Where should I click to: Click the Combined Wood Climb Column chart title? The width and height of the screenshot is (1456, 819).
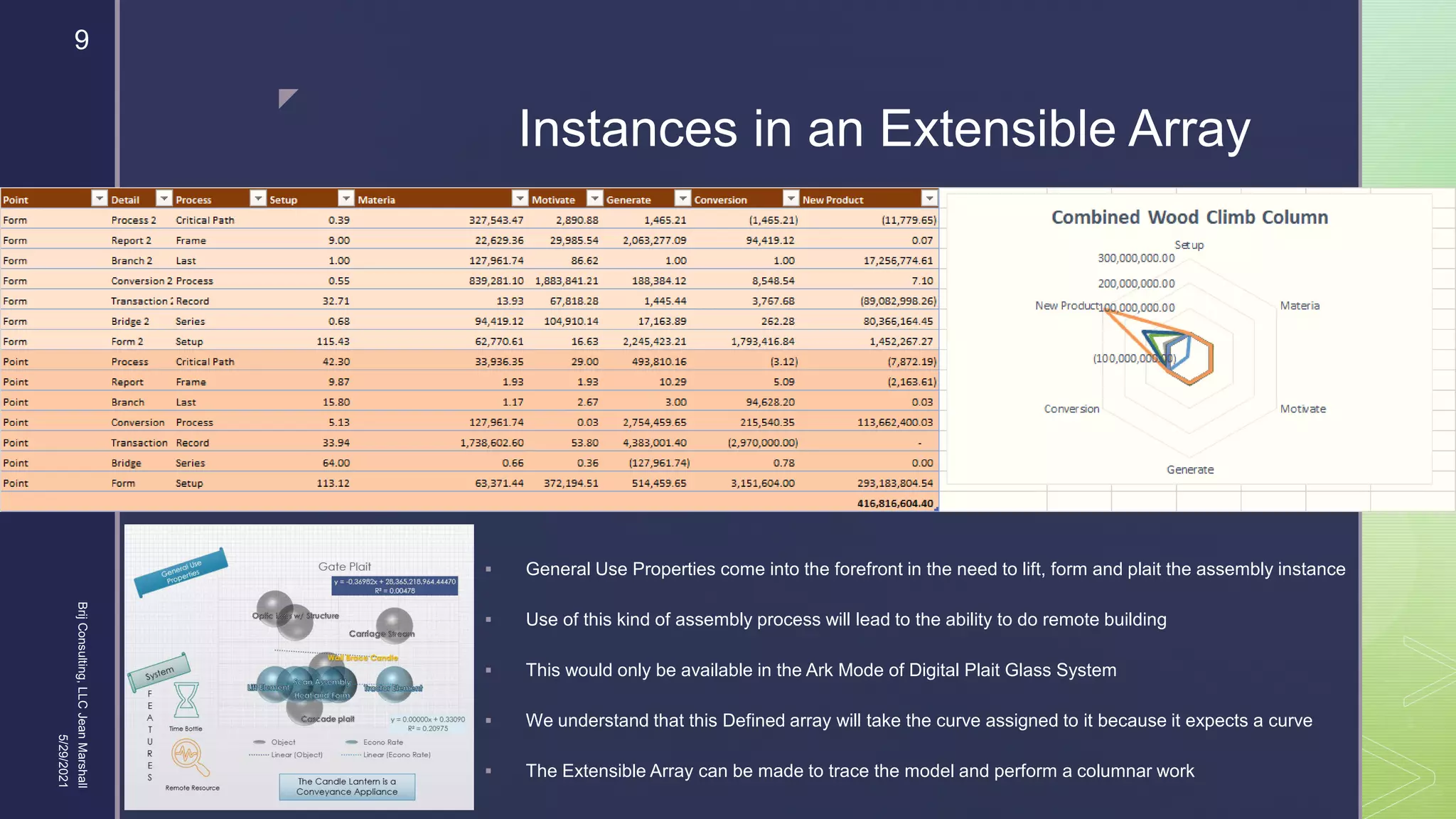(x=1189, y=218)
